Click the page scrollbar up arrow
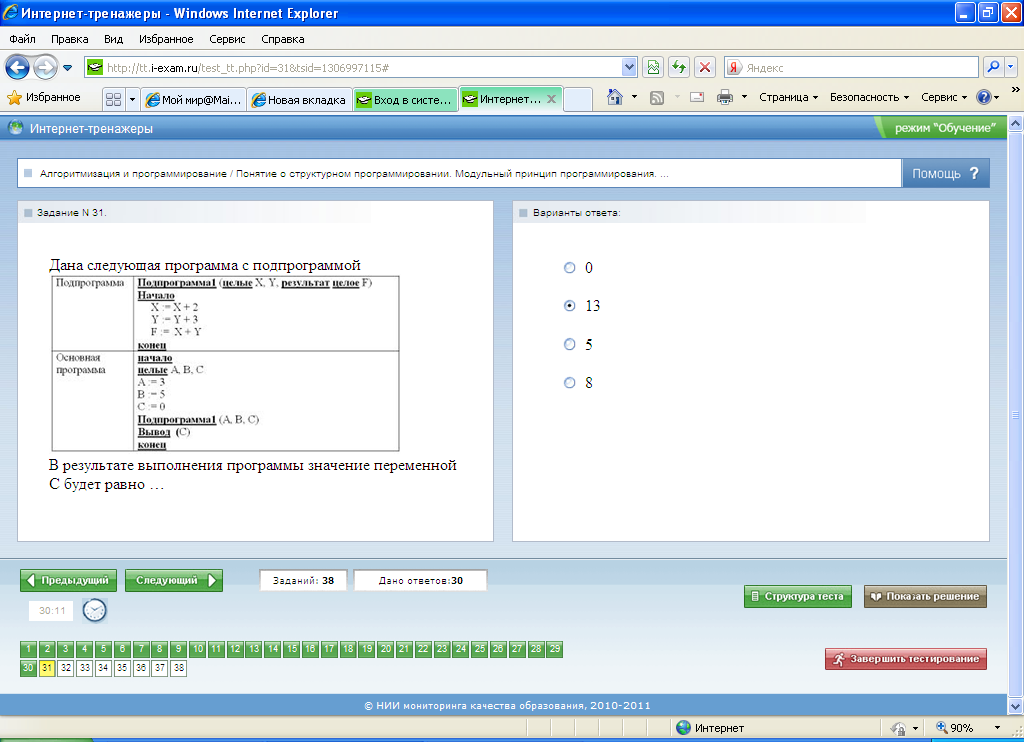Image resolution: width=1024 pixels, height=742 pixels. [x=1016, y=123]
